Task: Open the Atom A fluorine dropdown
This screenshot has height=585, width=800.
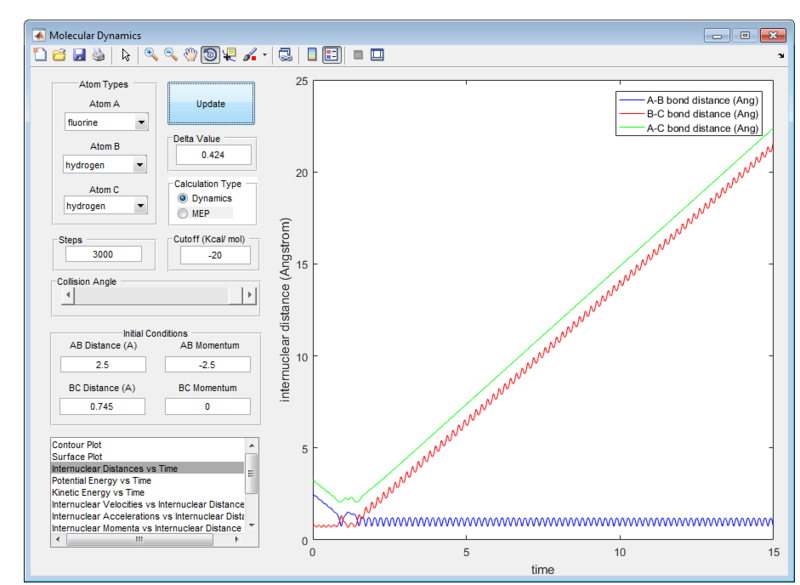Action: tap(107, 122)
